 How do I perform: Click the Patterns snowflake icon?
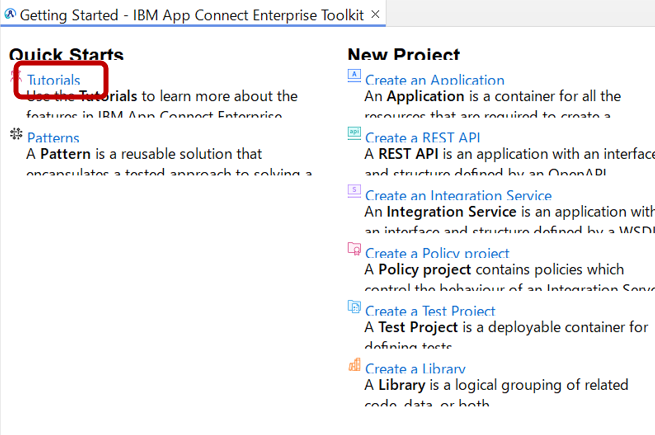pos(16,134)
